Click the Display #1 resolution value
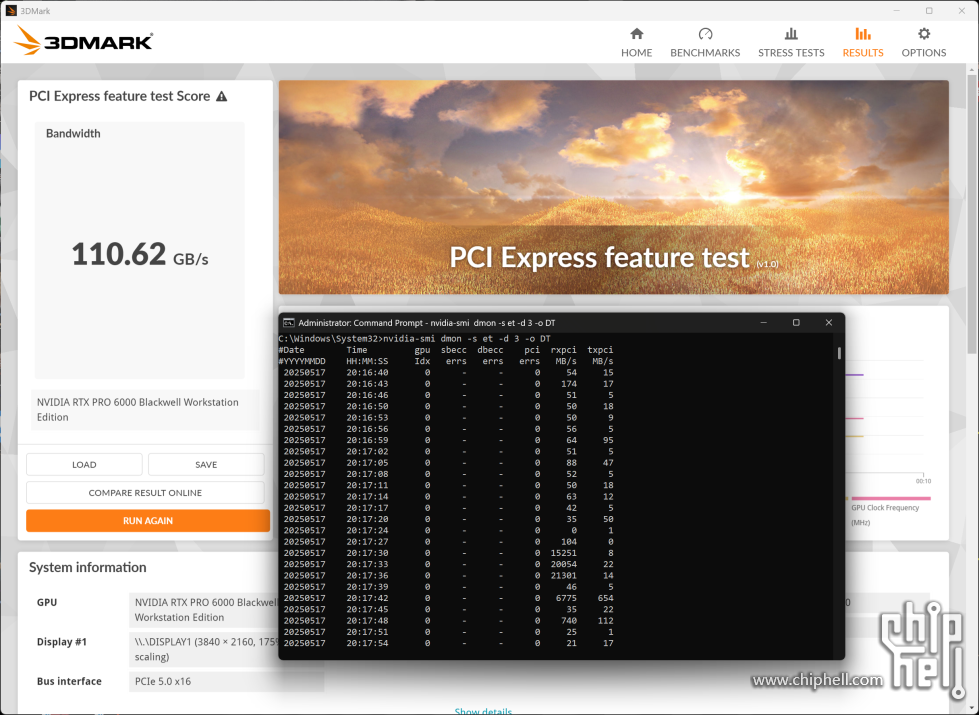Image resolution: width=979 pixels, height=715 pixels. (x=206, y=649)
